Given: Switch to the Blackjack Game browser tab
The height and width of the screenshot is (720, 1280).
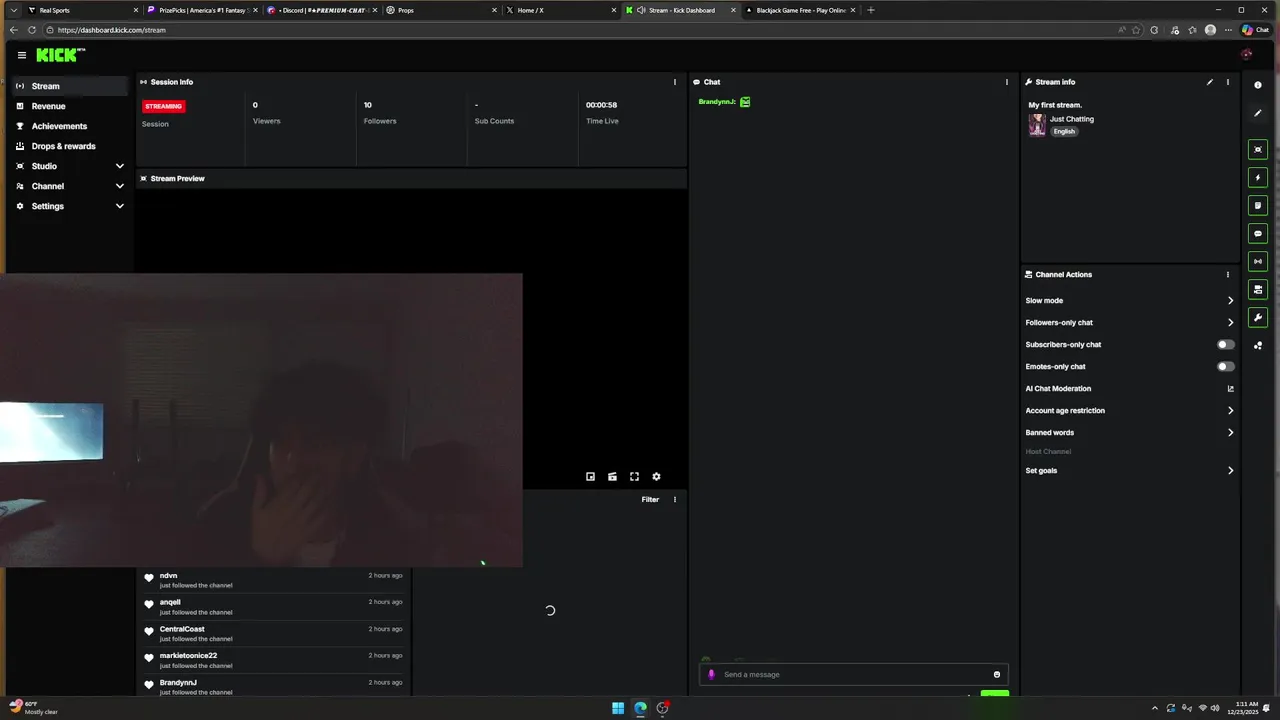Looking at the screenshot, I should tap(798, 10).
